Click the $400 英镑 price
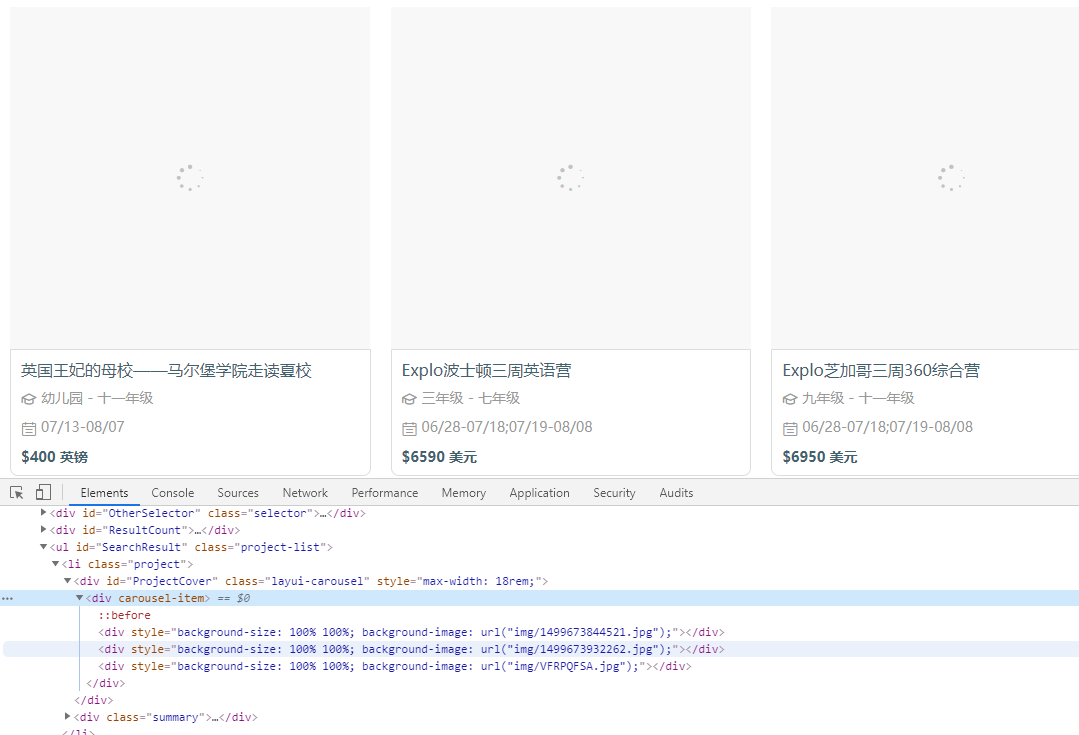Viewport: 1079px width, 735px height. tap(54, 457)
